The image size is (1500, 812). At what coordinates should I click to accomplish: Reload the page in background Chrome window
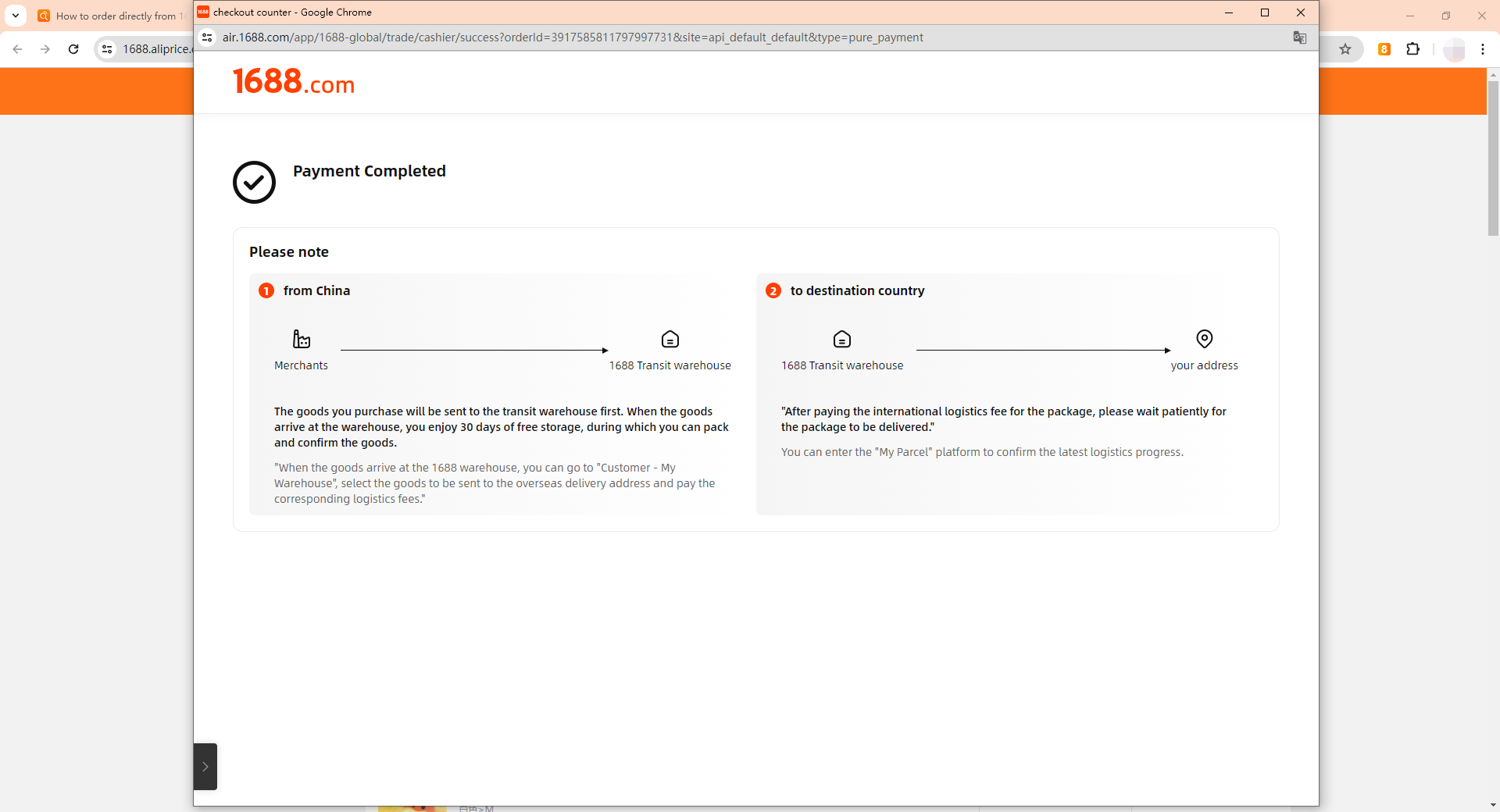pos(73,49)
